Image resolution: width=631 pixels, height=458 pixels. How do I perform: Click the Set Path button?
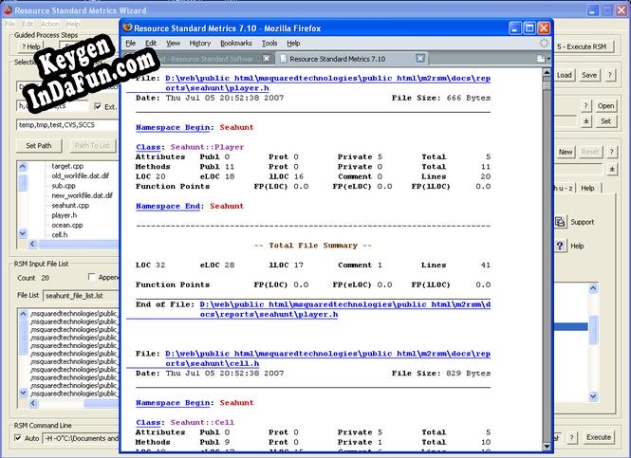coord(39,146)
